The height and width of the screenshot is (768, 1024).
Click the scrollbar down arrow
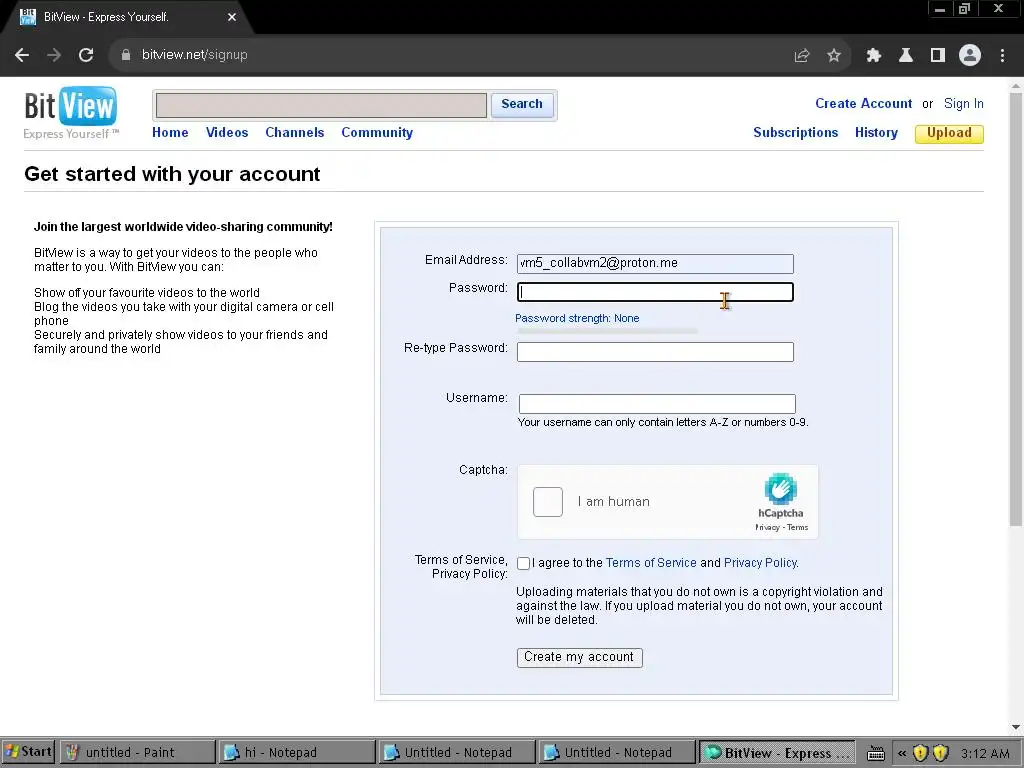1016,727
